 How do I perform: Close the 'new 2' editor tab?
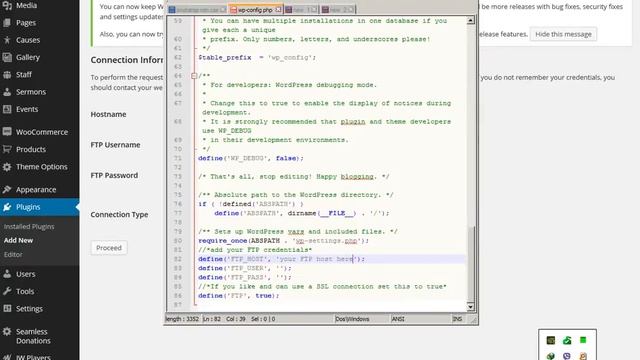pyautogui.click(x=351, y=9)
